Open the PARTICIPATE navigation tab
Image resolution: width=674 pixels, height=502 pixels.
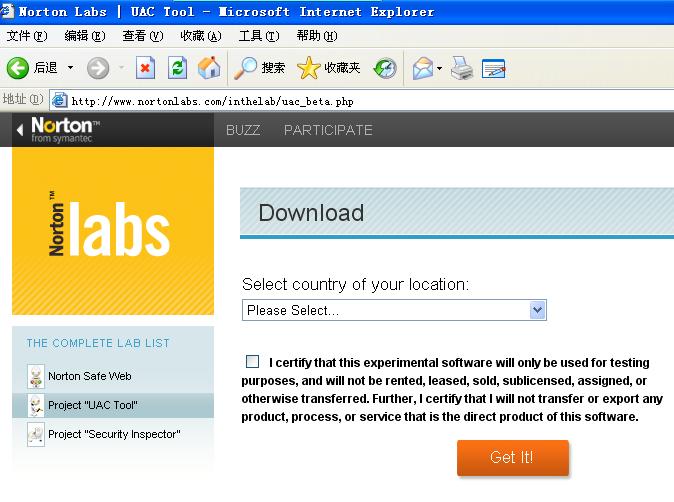pos(328,130)
